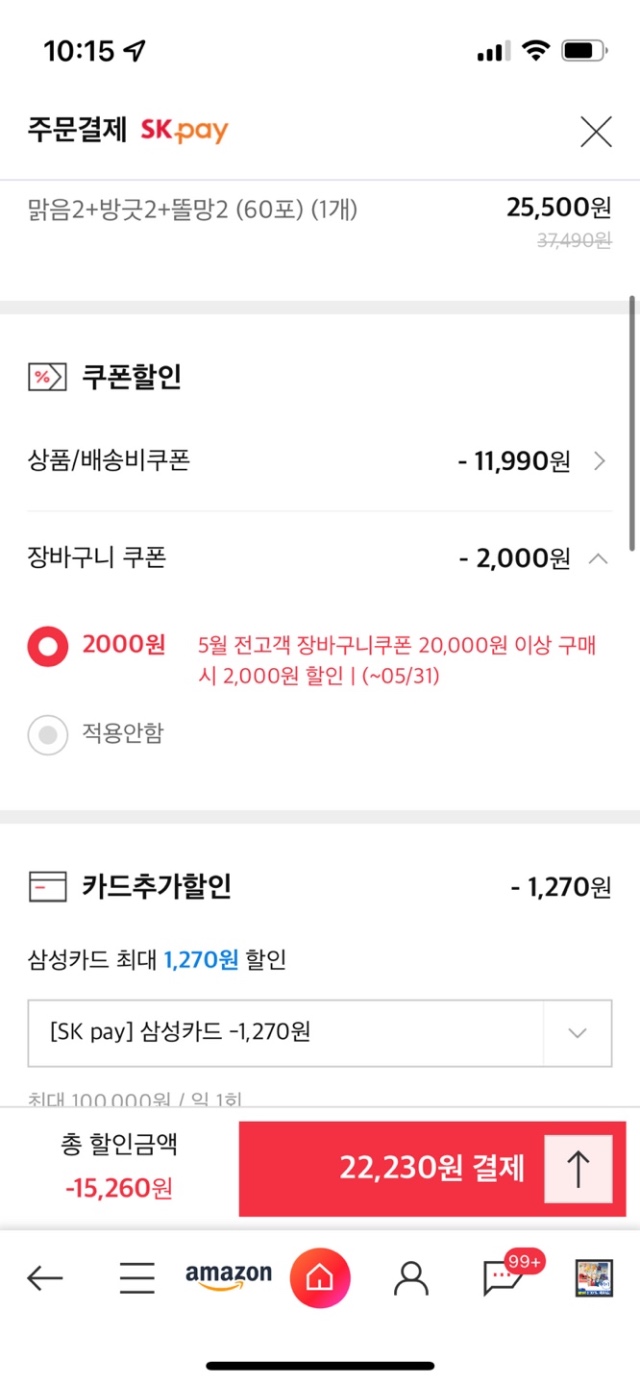Go to home via red house icon
Screen dimensions: 640x1384
click(x=320, y=1277)
